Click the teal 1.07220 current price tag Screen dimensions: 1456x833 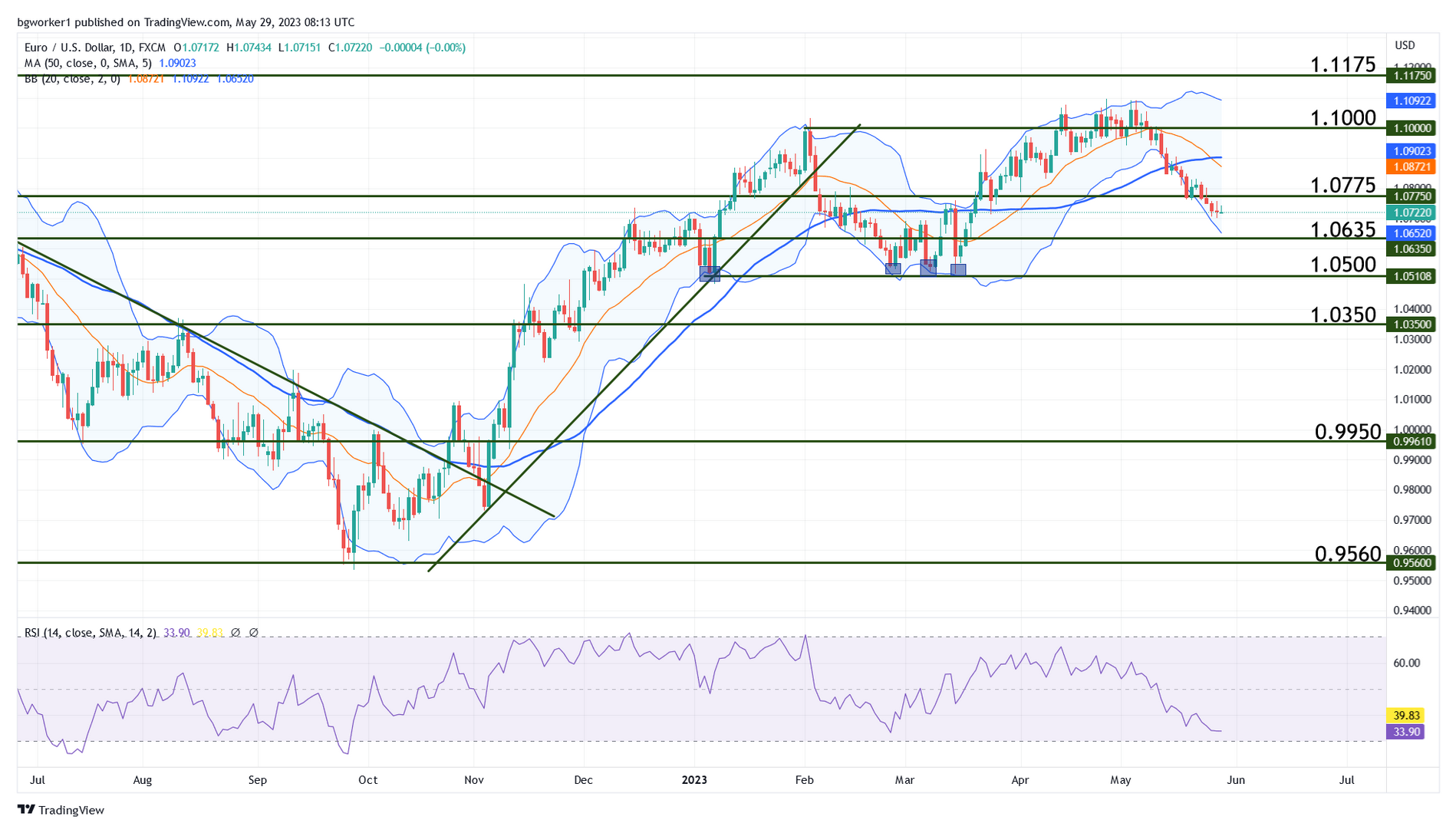[1410, 212]
